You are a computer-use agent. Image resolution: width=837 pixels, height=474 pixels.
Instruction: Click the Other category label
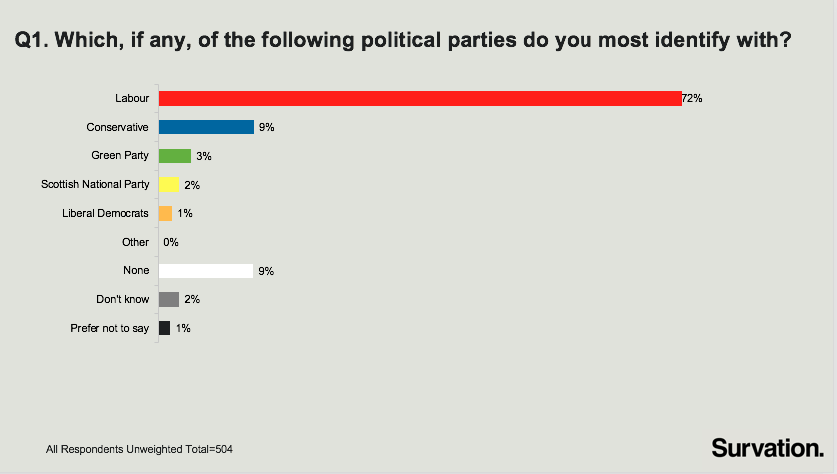[x=136, y=242]
